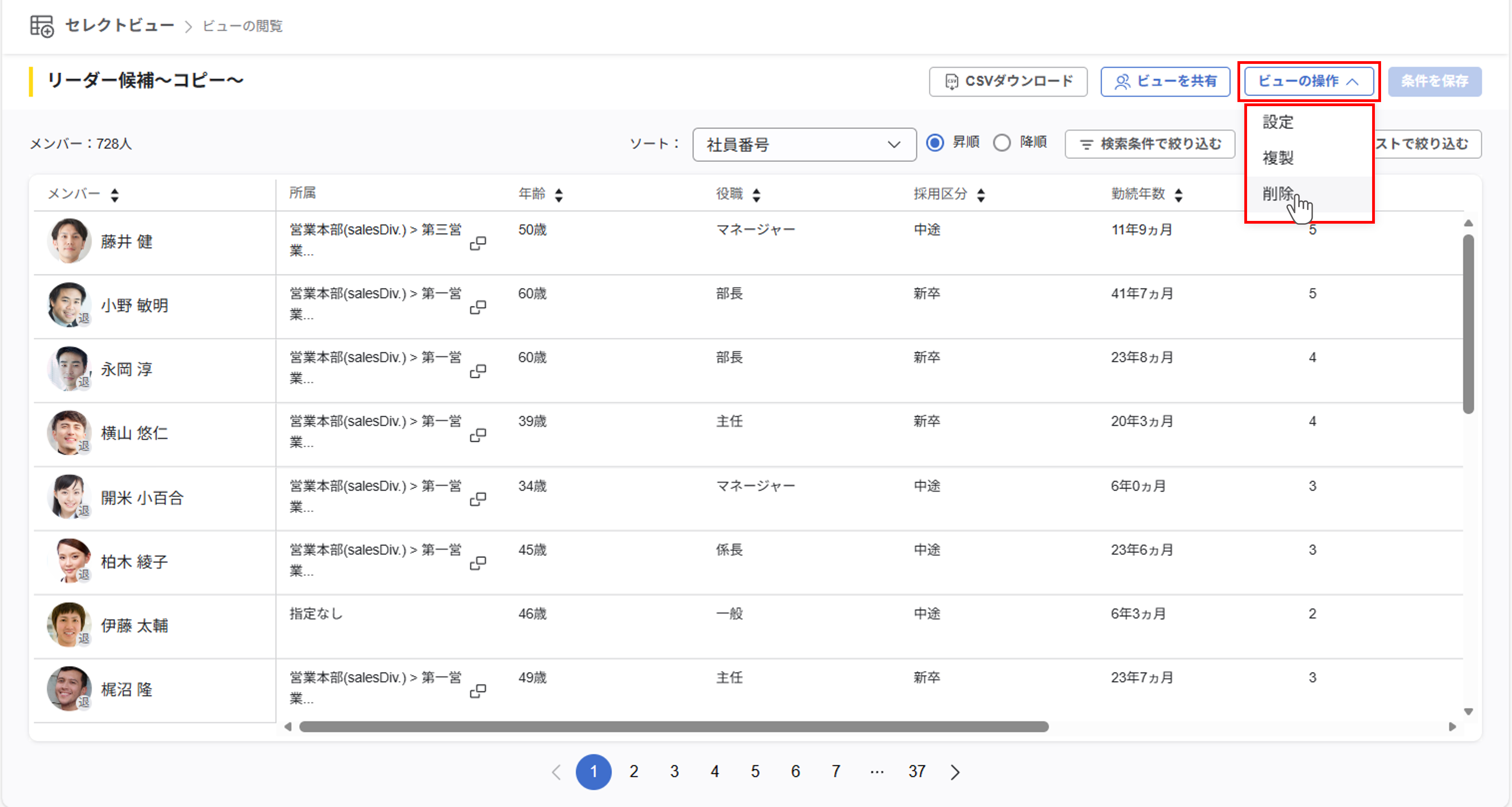Go to next page chevron
Screen dimensions: 1512x807
955,772
